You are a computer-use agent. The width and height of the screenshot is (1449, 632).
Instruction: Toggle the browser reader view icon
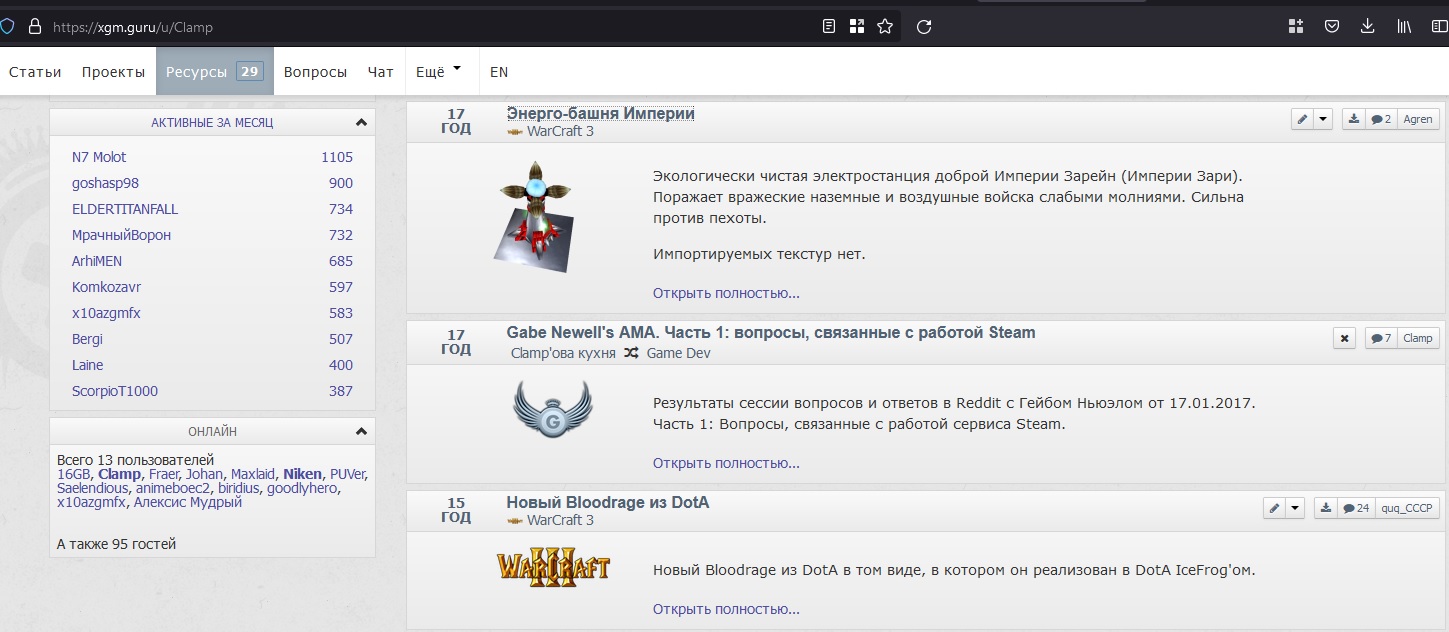point(829,27)
